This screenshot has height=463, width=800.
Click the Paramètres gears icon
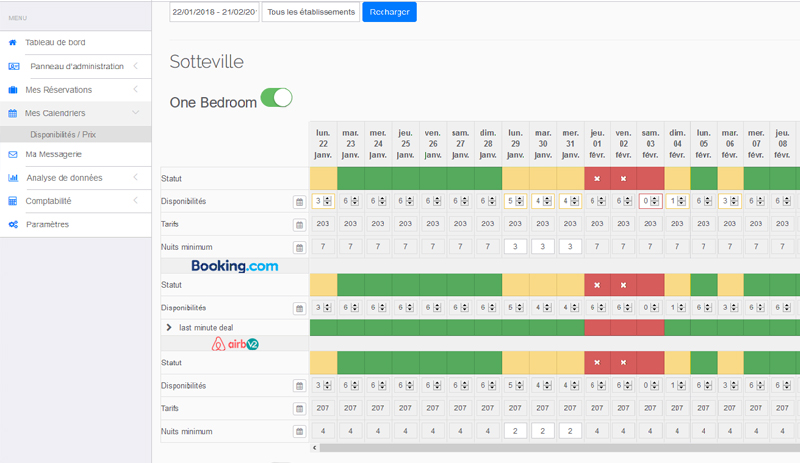13,224
